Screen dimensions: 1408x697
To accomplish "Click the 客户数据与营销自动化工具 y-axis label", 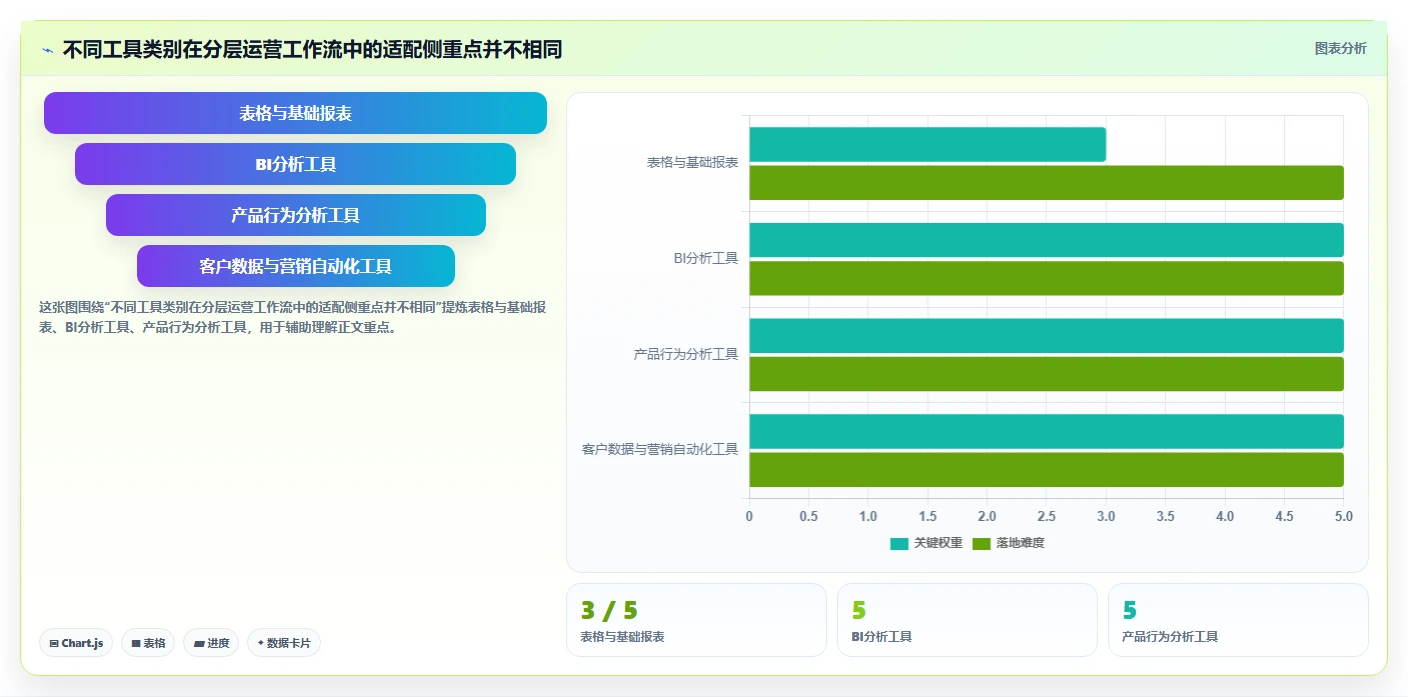I will click(660, 450).
